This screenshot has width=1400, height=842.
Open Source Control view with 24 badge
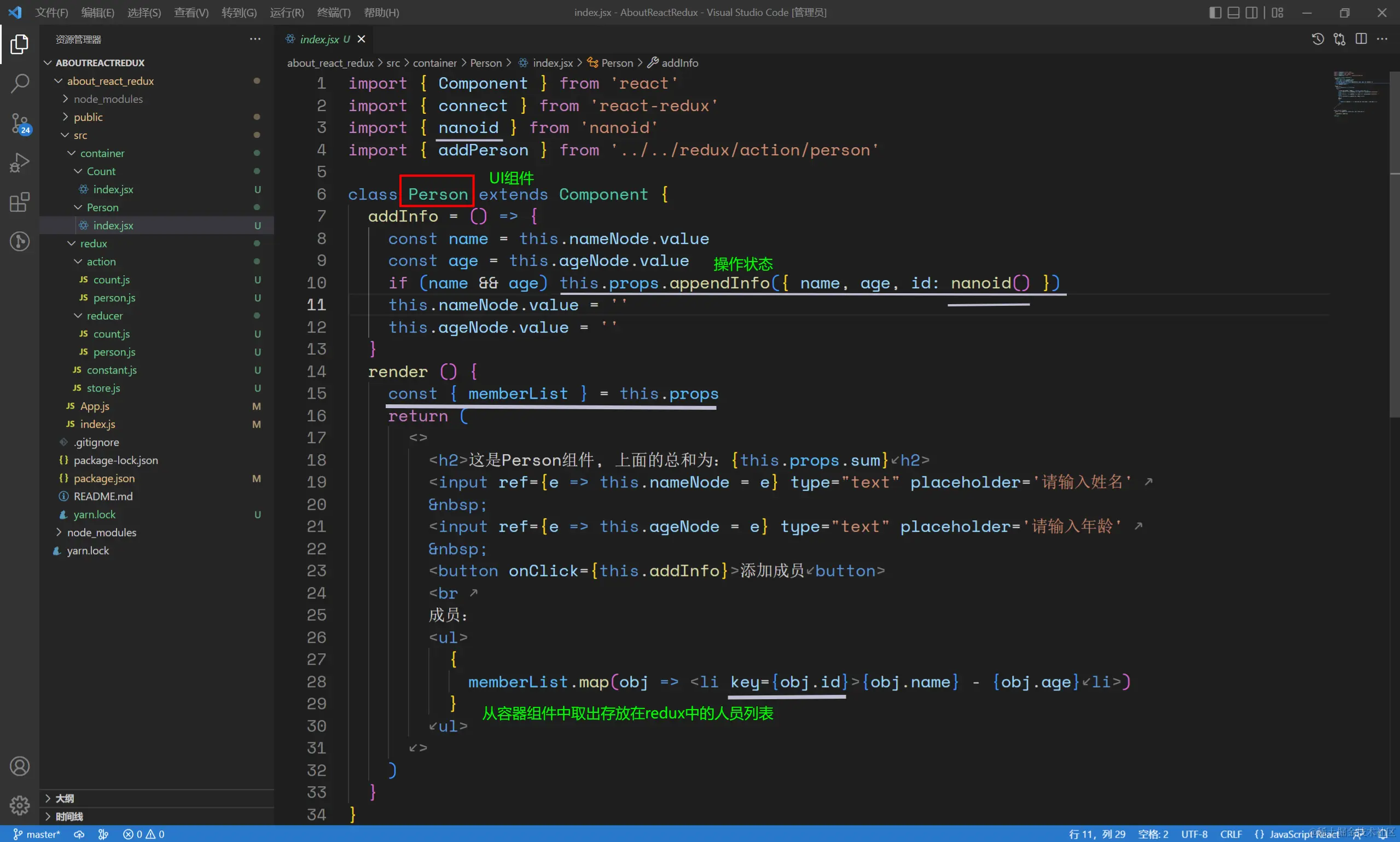coord(19,123)
